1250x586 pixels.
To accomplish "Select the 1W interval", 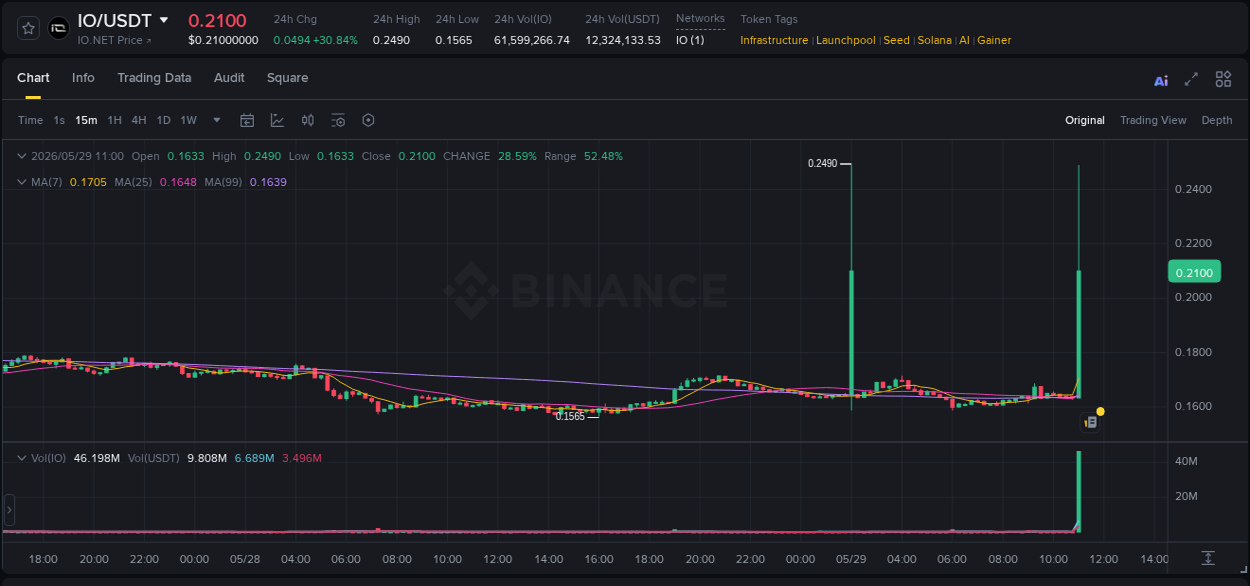I will click(188, 120).
